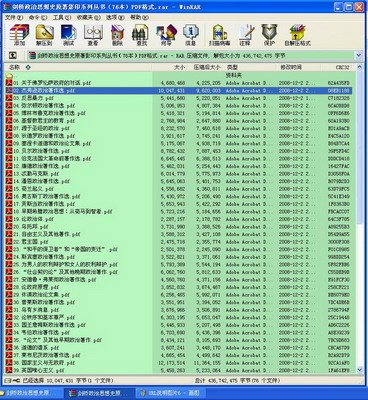Switch to the 画图 (Paint) taskbar button

pyautogui.click(x=170, y=393)
